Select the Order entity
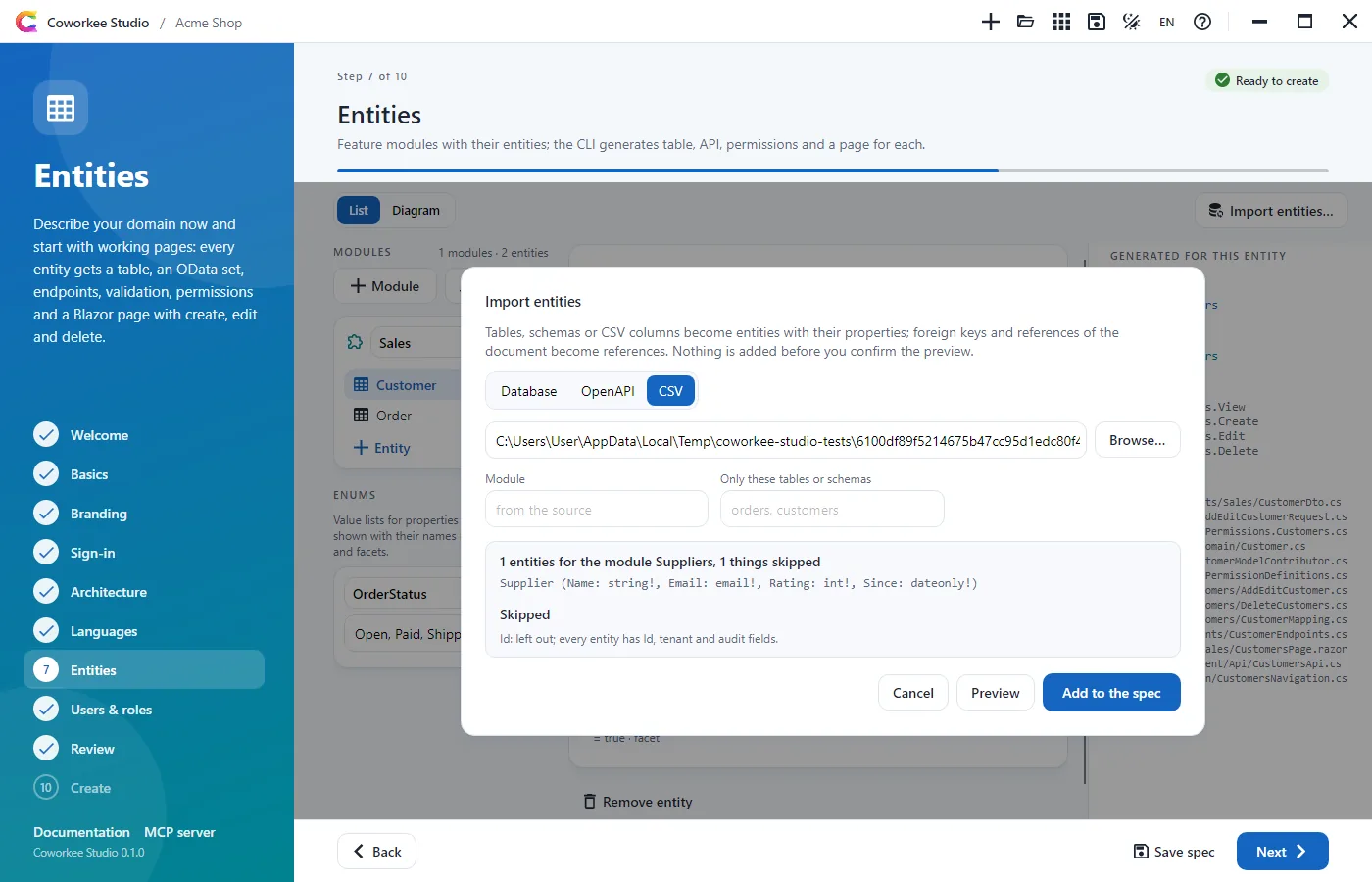The width and height of the screenshot is (1372, 882). 402,416
